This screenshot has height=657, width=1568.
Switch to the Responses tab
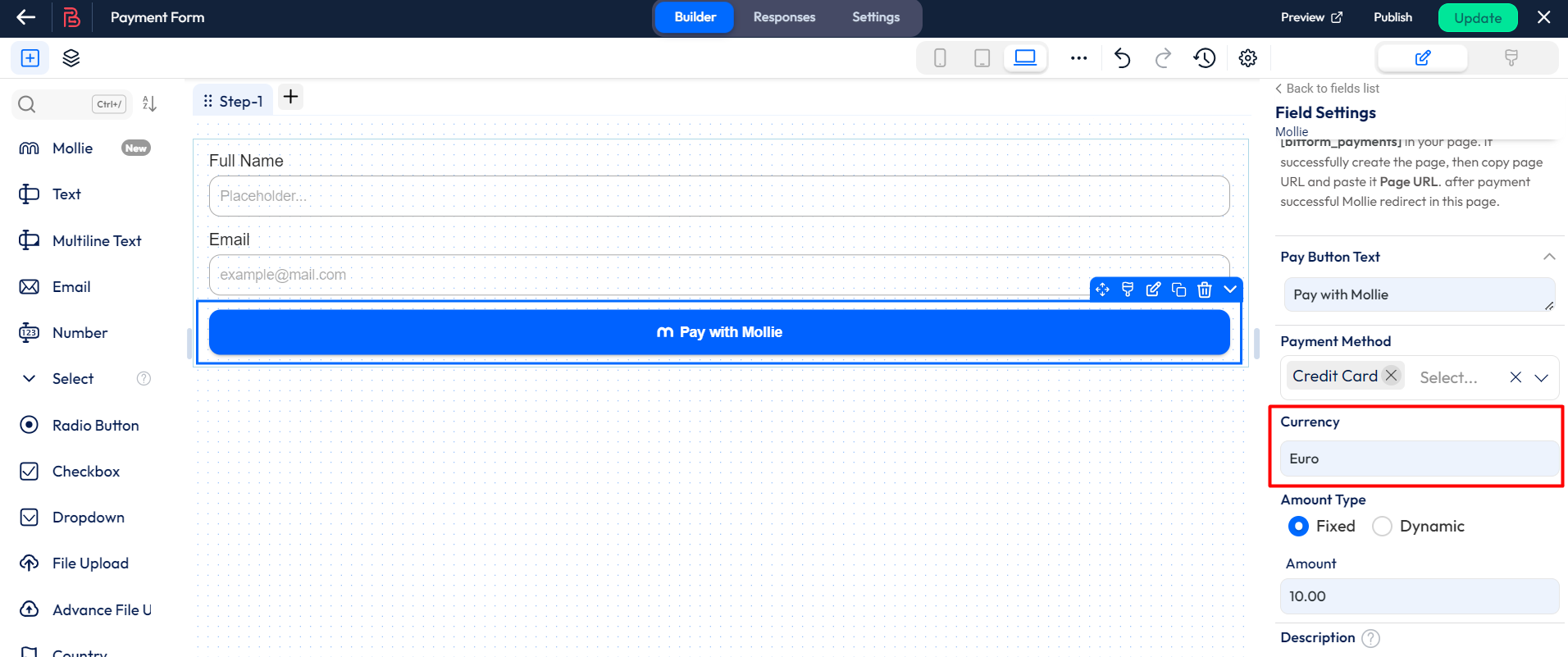(x=784, y=17)
